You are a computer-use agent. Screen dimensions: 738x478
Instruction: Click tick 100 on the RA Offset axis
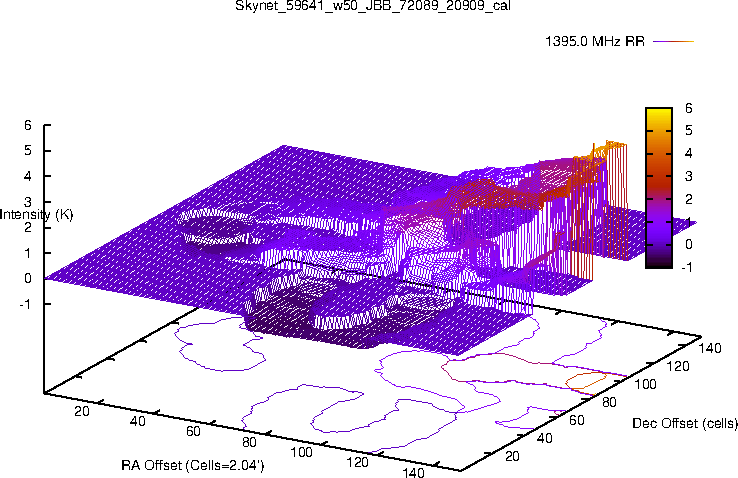click(301, 452)
